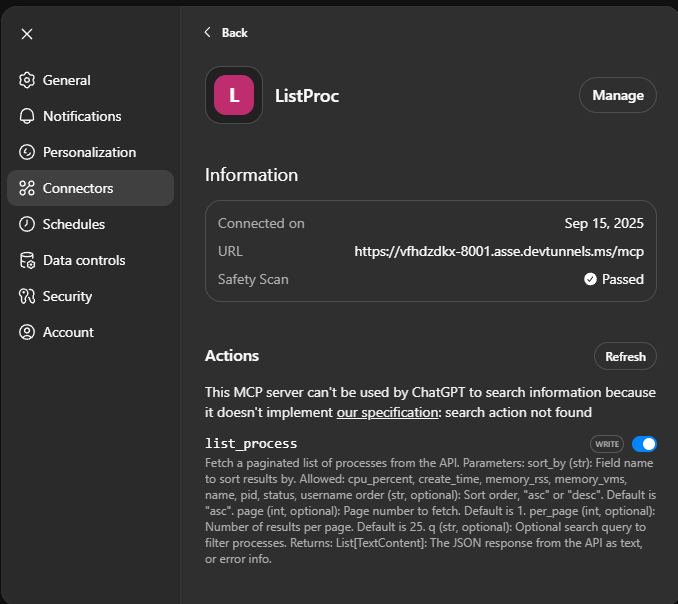Click the Security keys icon

point(27,296)
